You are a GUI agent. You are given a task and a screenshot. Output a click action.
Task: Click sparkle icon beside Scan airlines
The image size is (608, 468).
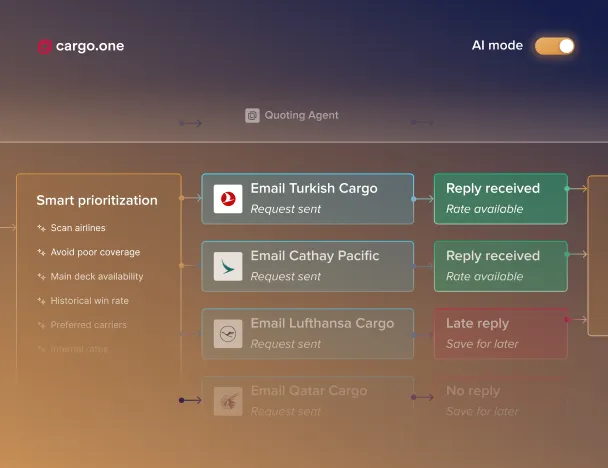41,228
